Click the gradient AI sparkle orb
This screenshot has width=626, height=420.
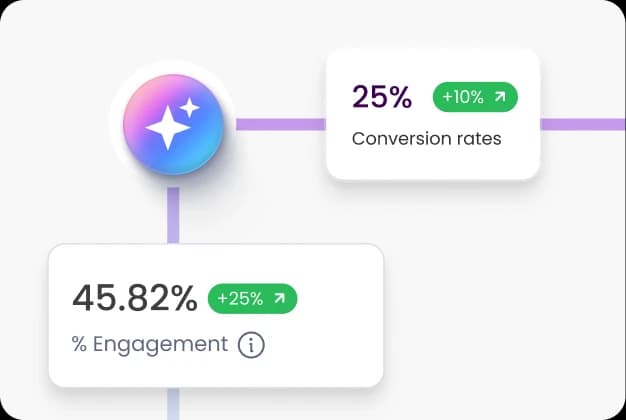coord(172,125)
